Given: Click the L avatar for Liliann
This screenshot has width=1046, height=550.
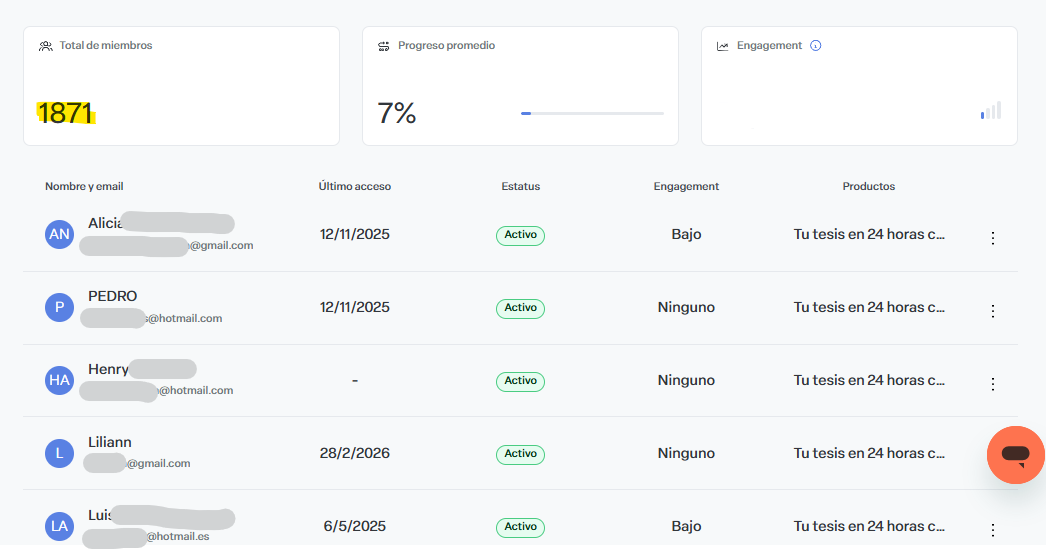Looking at the screenshot, I should click(59, 453).
